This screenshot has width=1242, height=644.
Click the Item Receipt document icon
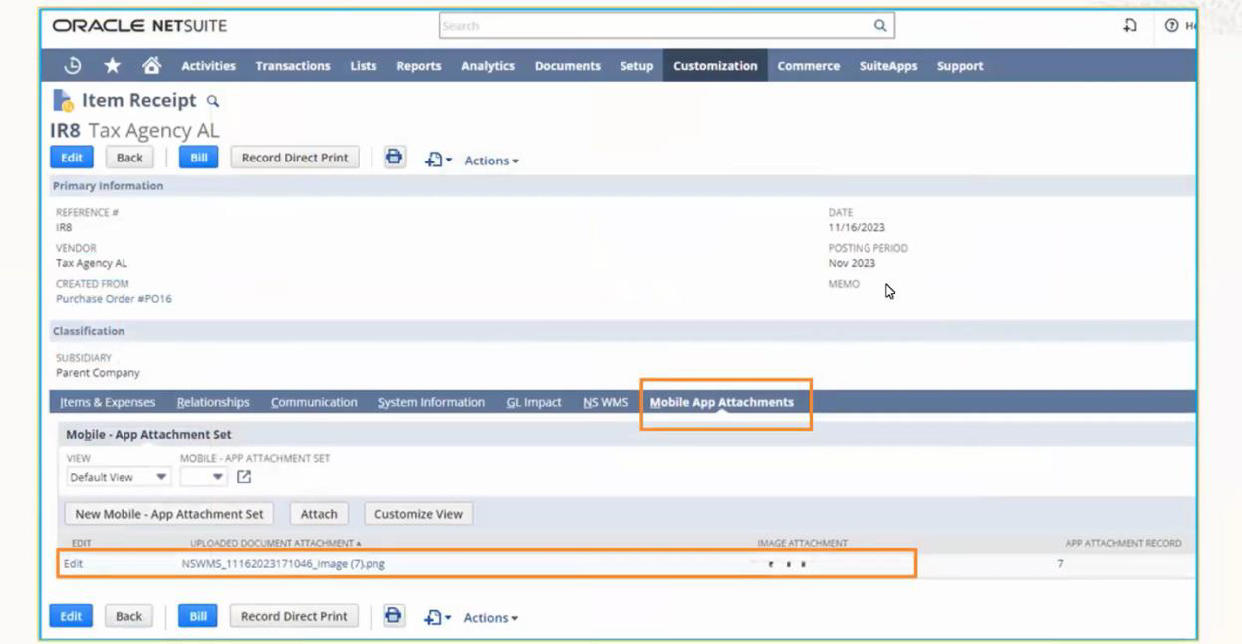coord(63,100)
